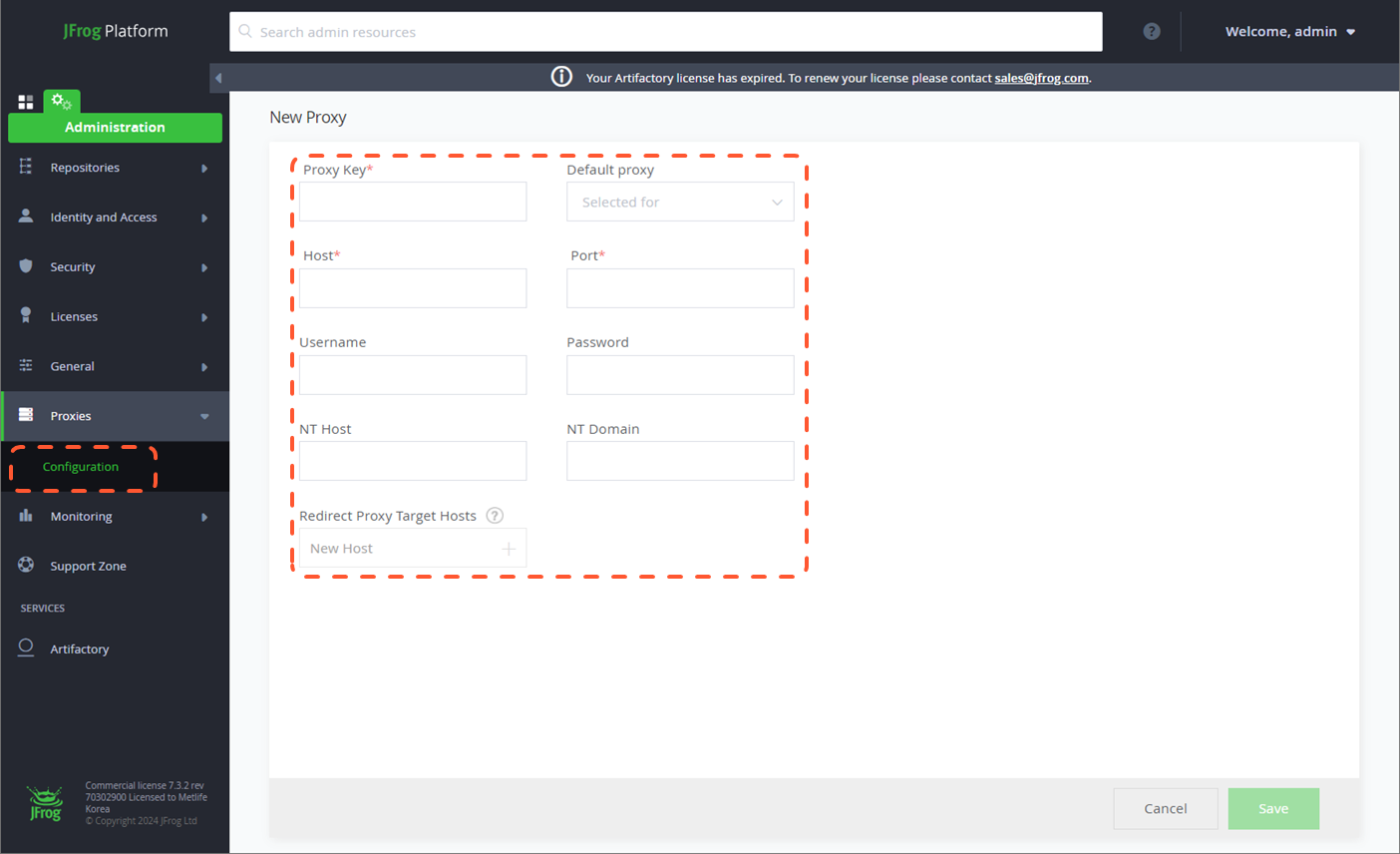Click the Cancel button
1400x854 pixels.
point(1165,809)
